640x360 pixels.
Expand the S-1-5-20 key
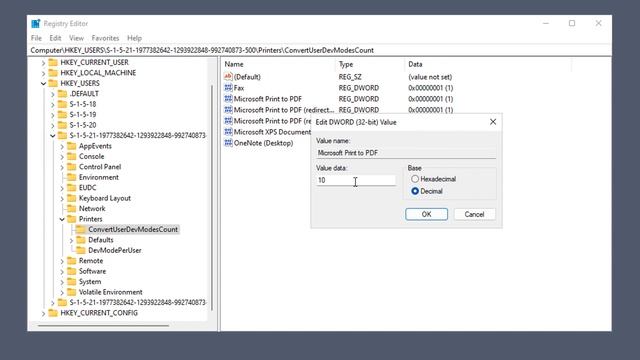(x=53, y=125)
